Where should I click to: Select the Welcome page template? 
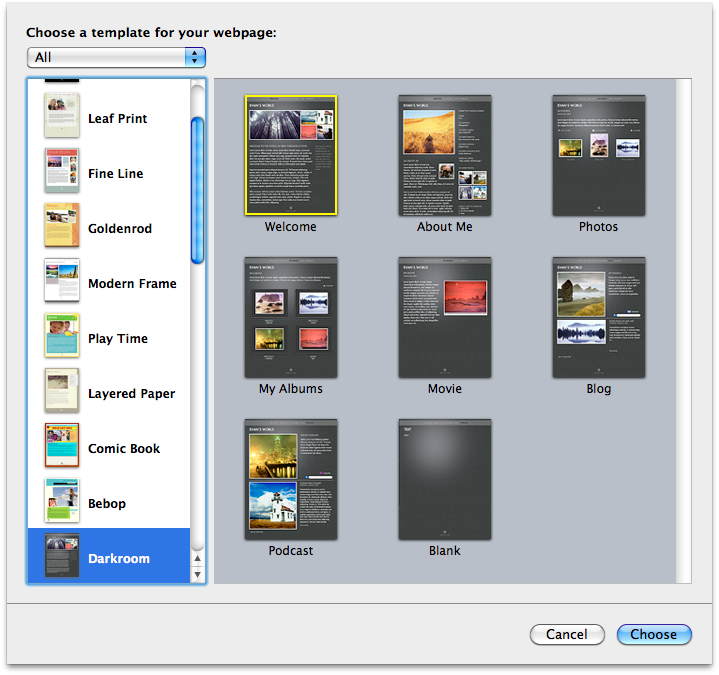[291, 156]
